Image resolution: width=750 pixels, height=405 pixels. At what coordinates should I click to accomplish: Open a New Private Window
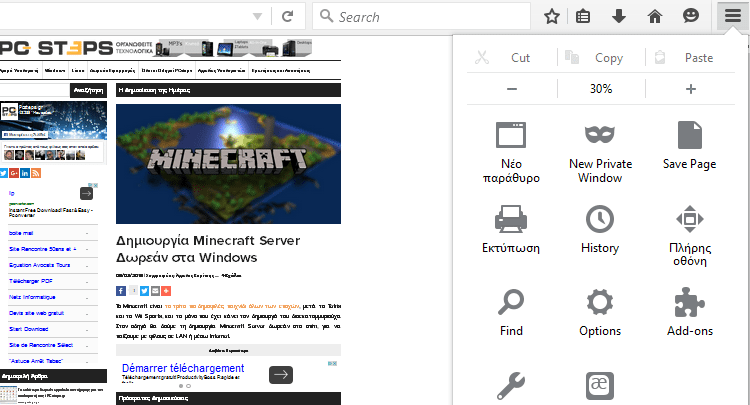click(600, 153)
